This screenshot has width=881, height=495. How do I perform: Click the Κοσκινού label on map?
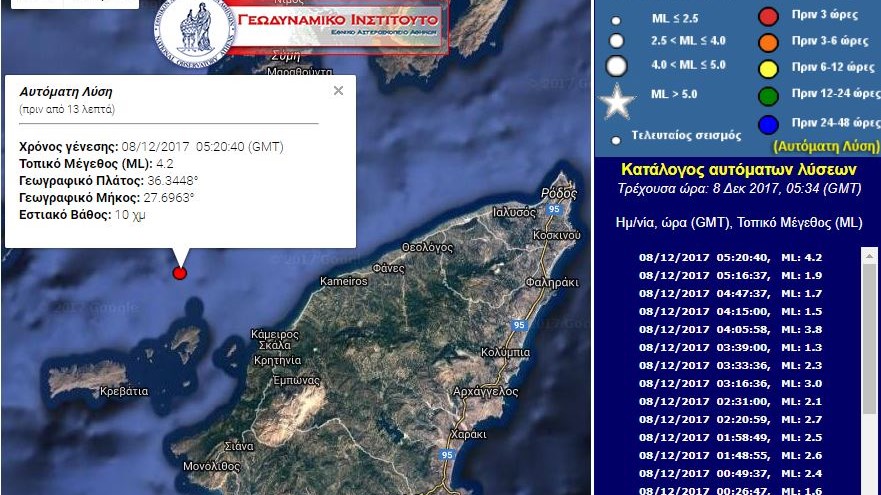point(557,235)
